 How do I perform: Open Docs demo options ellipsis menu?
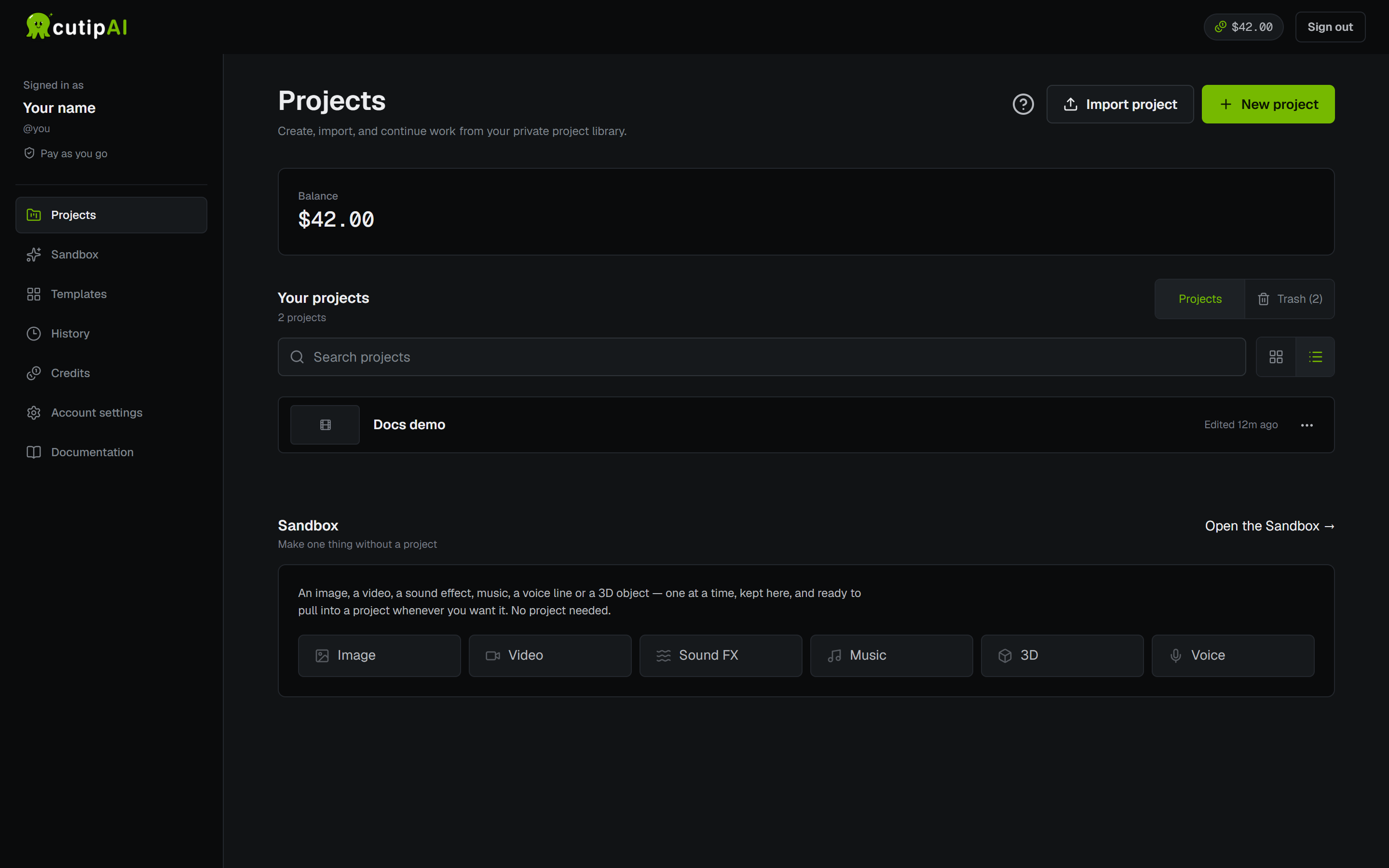click(x=1307, y=425)
